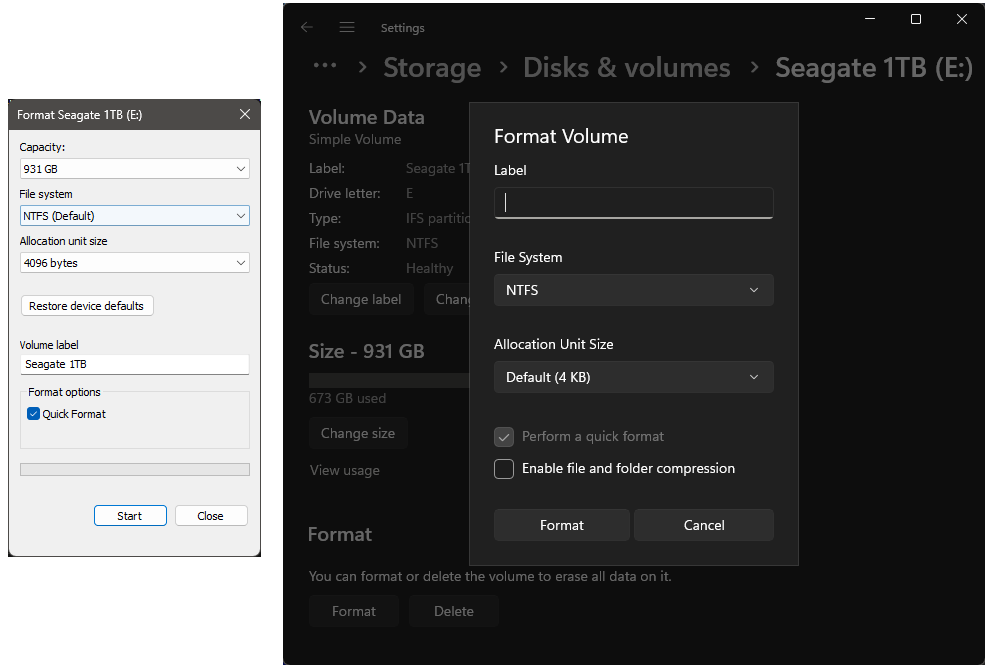Click View usage link in Settings
This screenshot has height=669, width=989.
[x=344, y=470]
